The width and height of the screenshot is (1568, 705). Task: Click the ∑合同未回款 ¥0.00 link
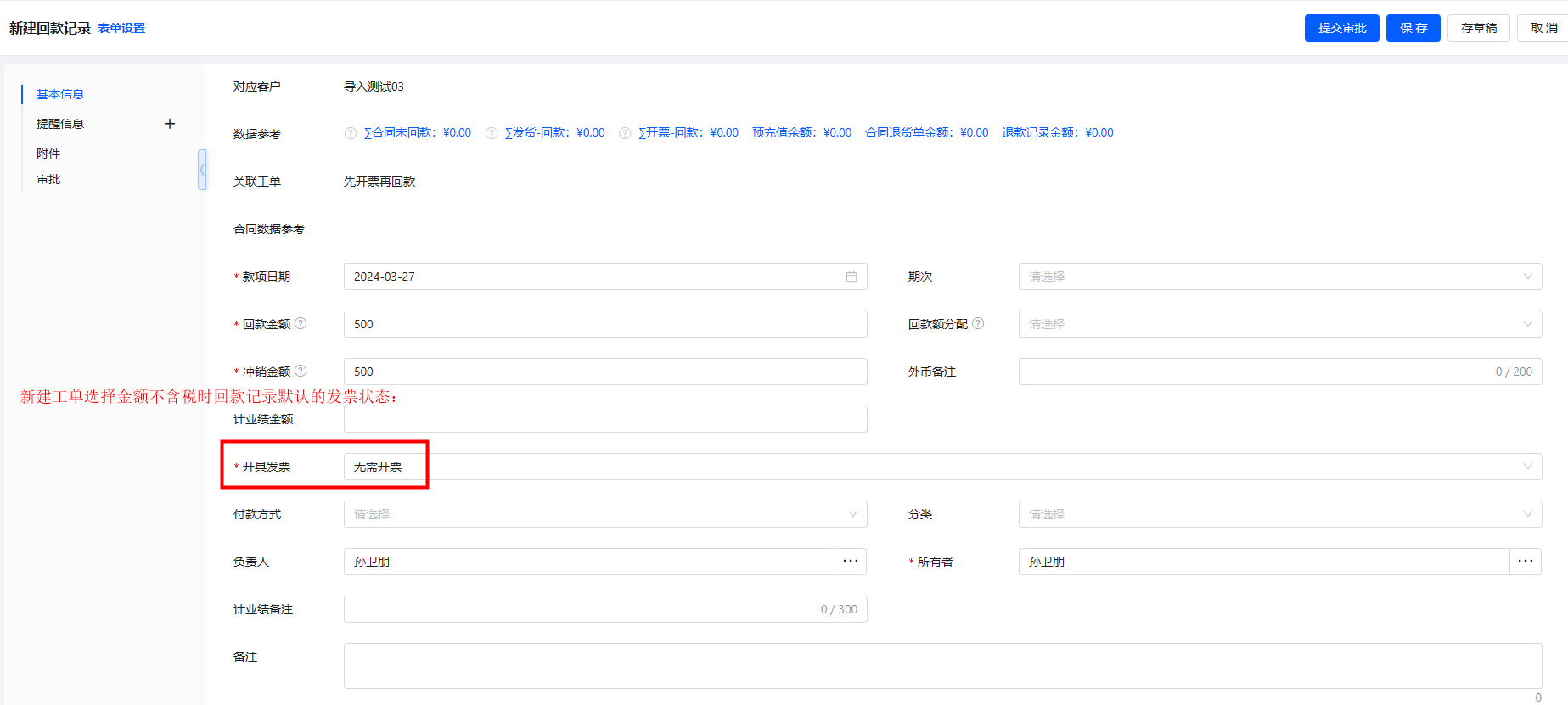tap(418, 133)
